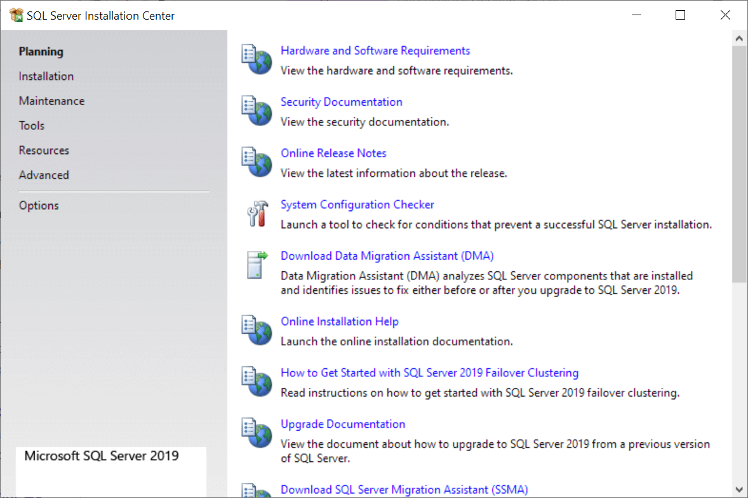Click the Hardware and Software Requirements document icon
The width and height of the screenshot is (750, 499).
[x=257, y=59]
